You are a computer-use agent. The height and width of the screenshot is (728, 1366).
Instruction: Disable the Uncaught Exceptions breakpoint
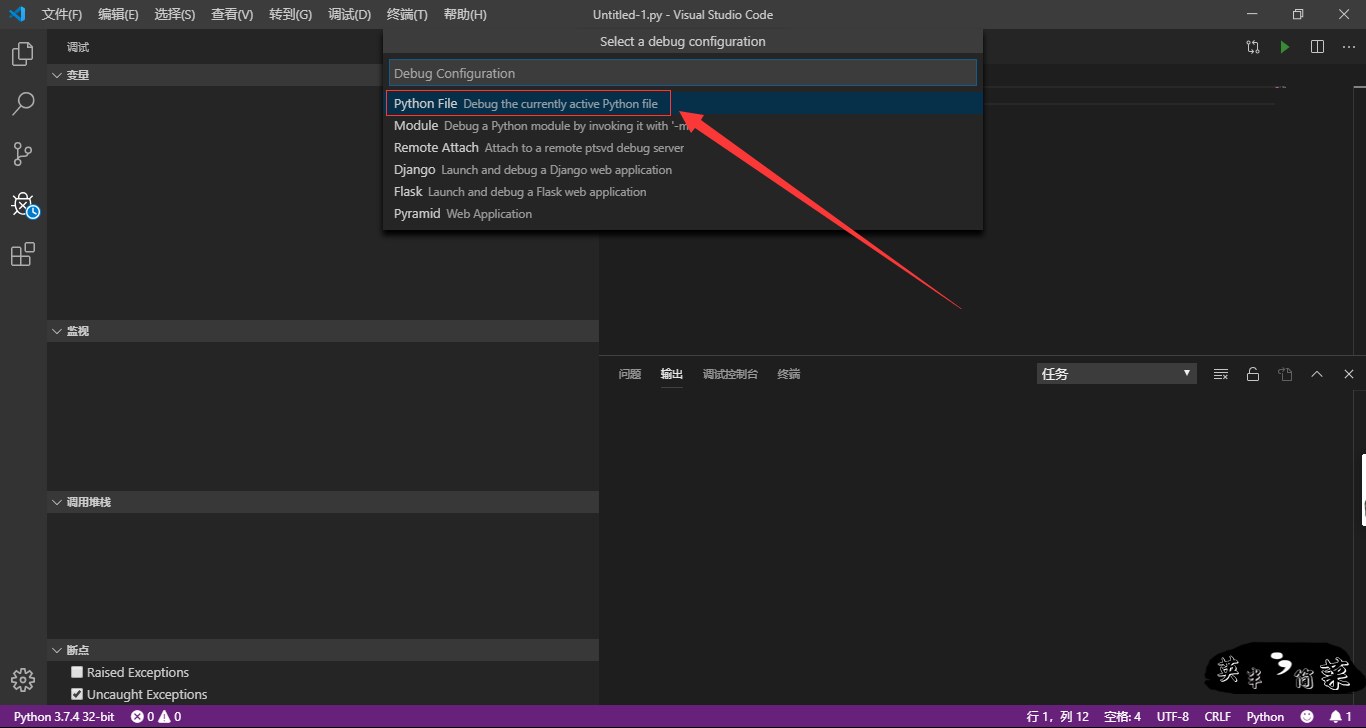77,694
